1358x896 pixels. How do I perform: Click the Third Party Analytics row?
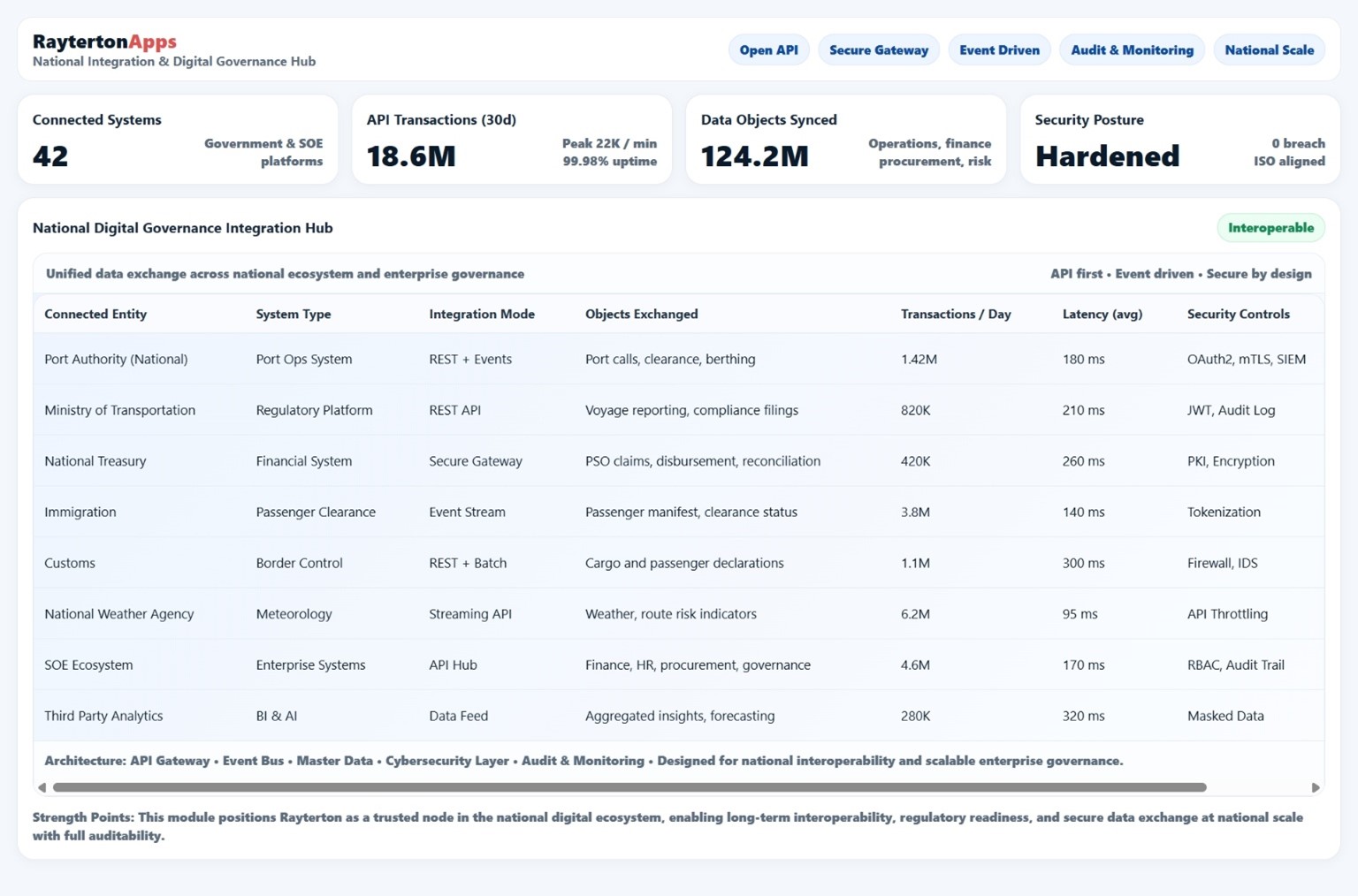pos(103,716)
